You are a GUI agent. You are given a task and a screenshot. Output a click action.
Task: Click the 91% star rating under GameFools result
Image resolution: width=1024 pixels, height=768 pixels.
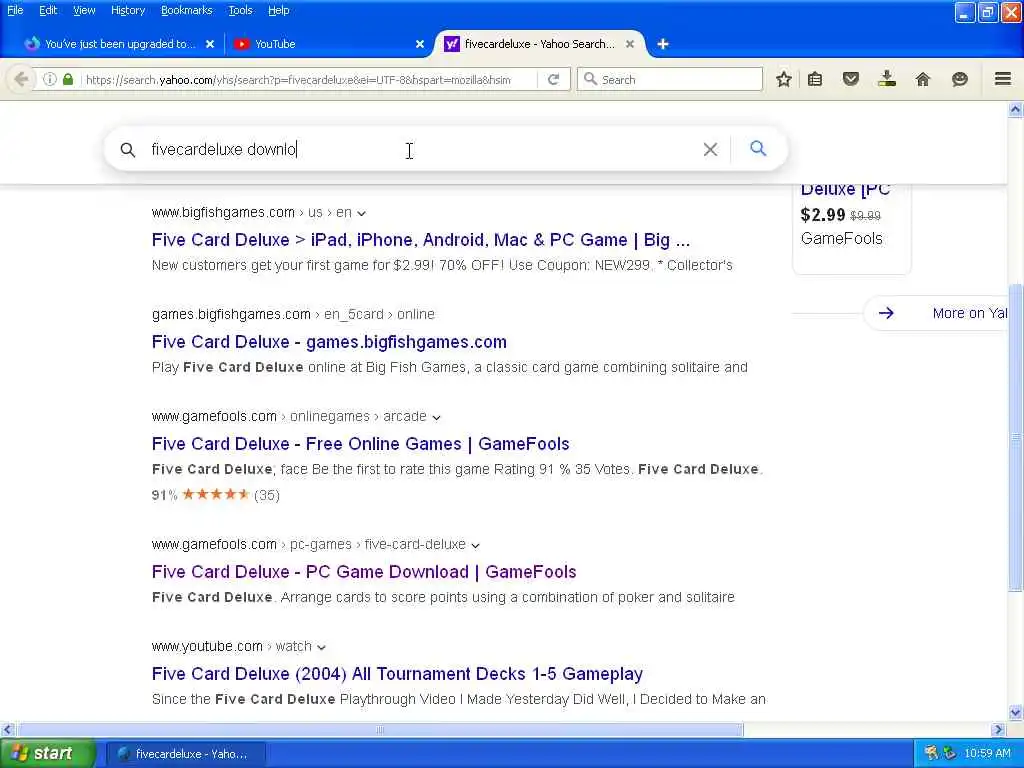pyautogui.click(x=216, y=494)
